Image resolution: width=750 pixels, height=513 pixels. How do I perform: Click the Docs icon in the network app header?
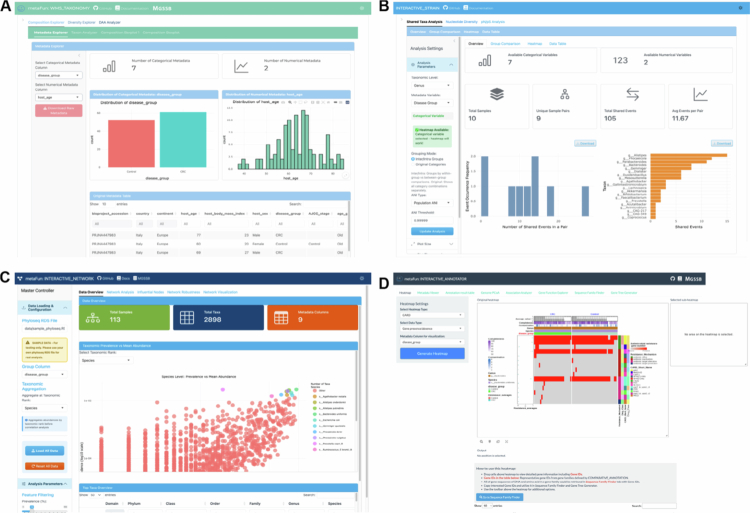(119, 278)
